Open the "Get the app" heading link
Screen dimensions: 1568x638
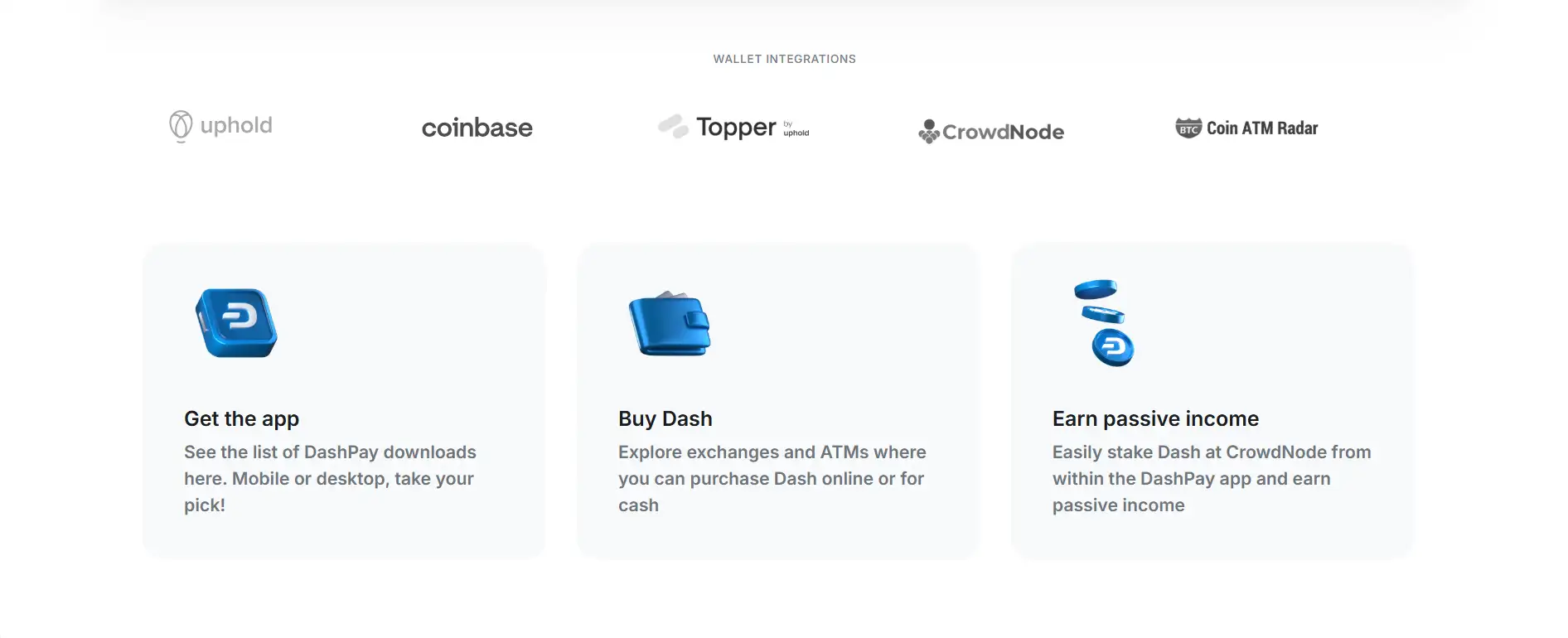[241, 418]
